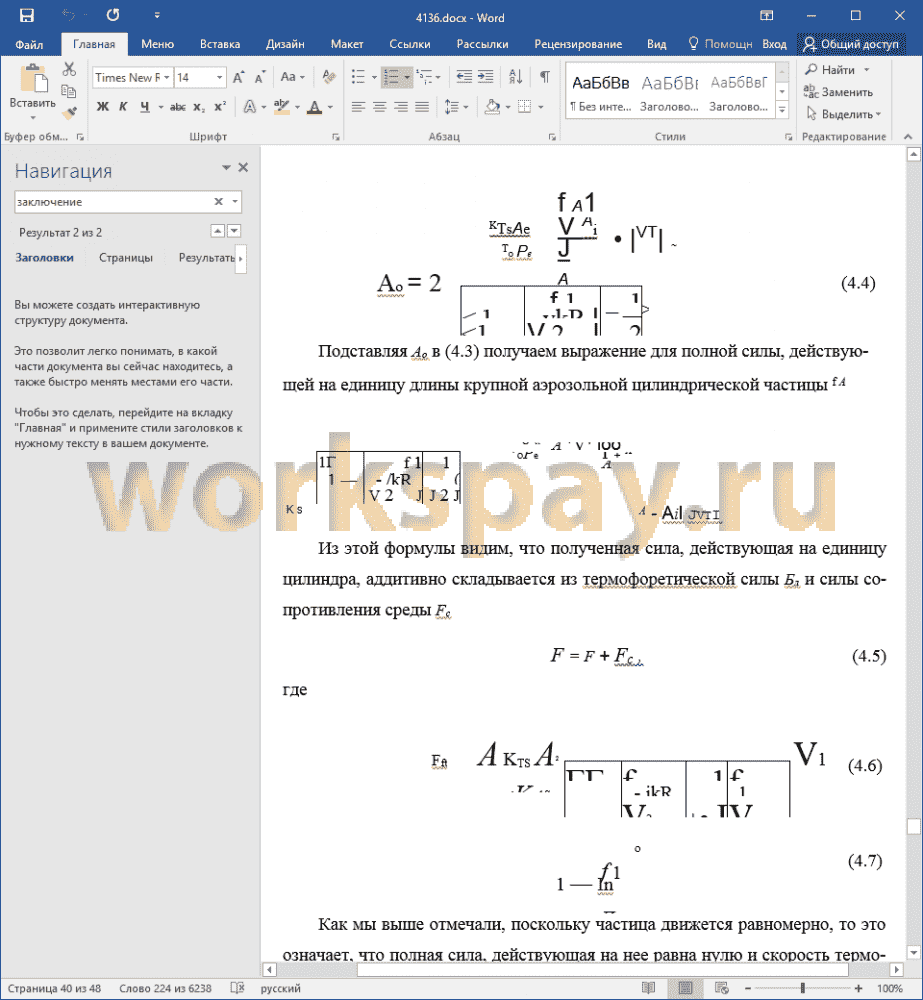Click the bulleted list icon
The height and width of the screenshot is (1000, 923).
pos(358,78)
